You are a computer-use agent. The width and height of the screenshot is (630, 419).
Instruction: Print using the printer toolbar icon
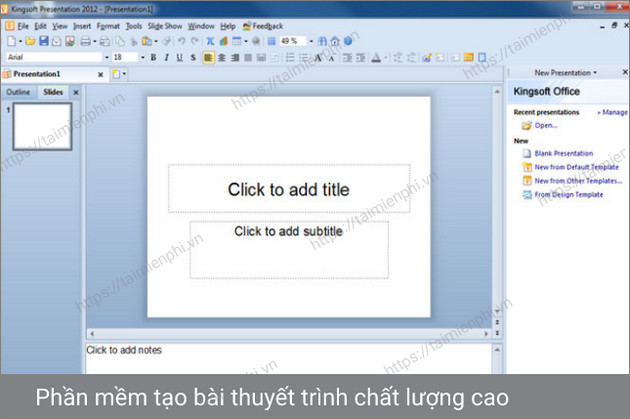[85, 41]
